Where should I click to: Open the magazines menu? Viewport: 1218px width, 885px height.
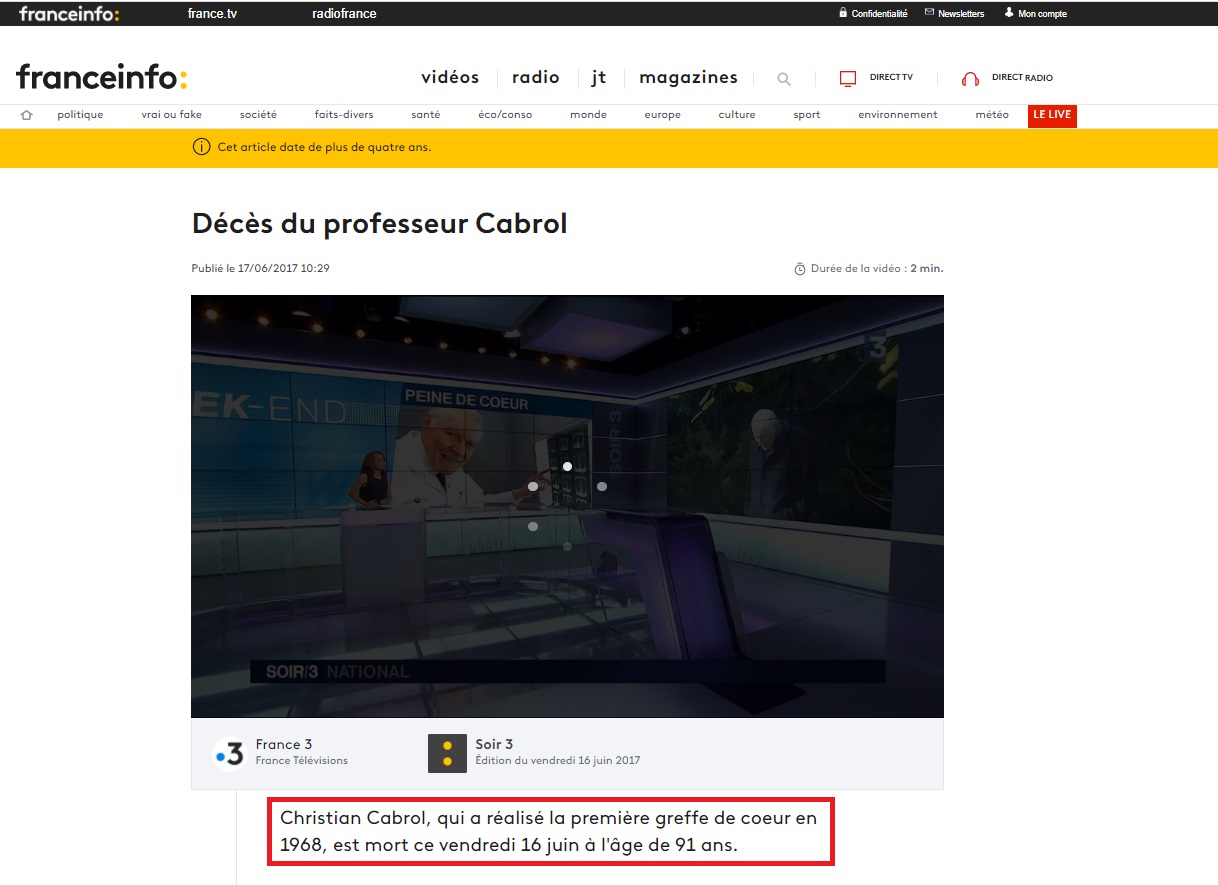[x=688, y=78]
